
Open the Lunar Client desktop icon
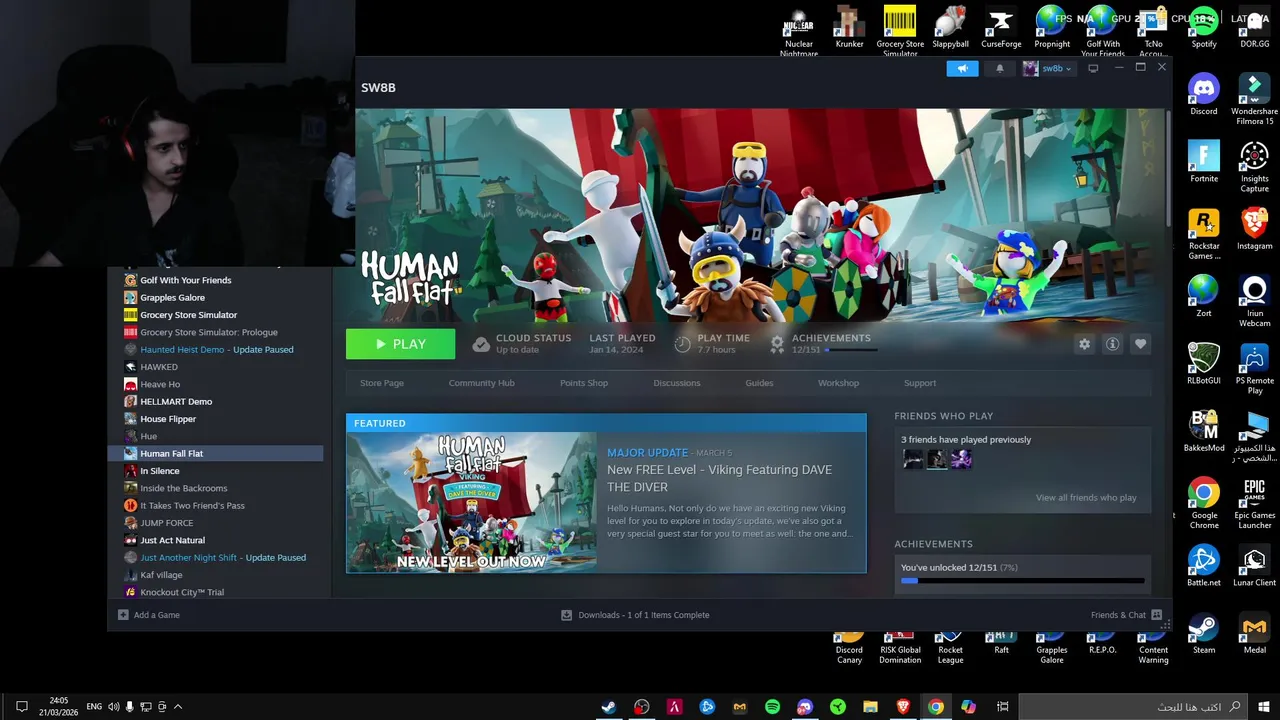[x=1254, y=566]
